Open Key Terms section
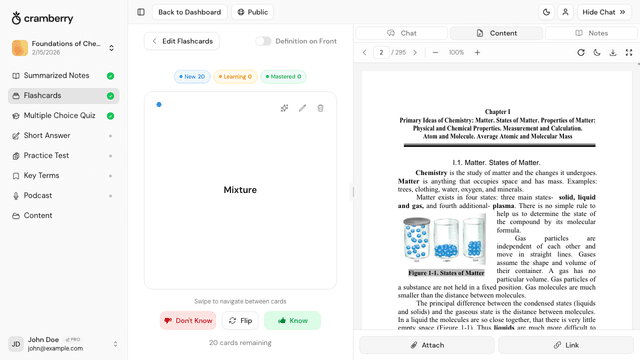640x360 pixels. pos(64,176)
